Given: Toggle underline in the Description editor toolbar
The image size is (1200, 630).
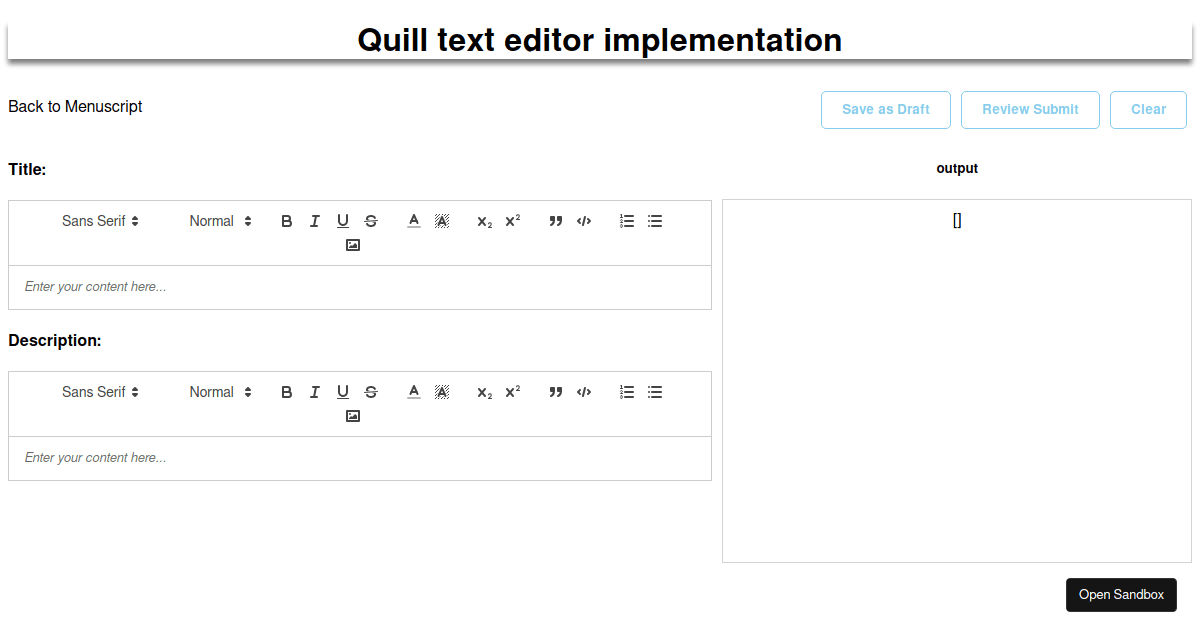Looking at the screenshot, I should (x=343, y=392).
